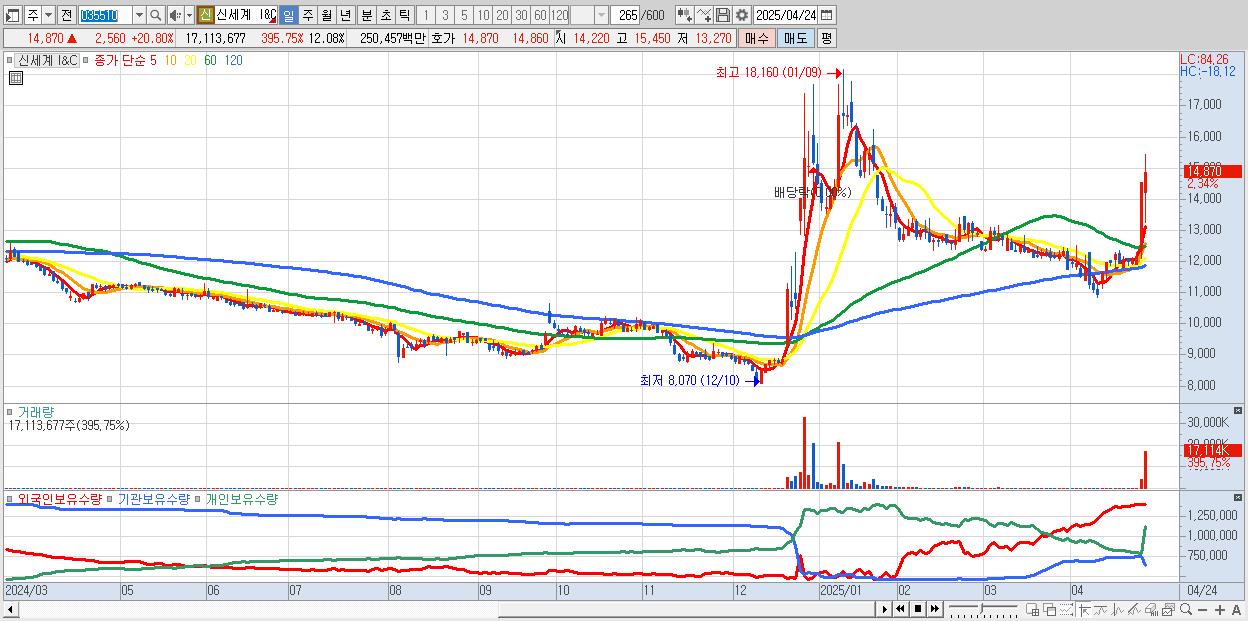Screen dimensions: 1248x621
Task: Select interval preset 5
Action: click(x=464, y=15)
